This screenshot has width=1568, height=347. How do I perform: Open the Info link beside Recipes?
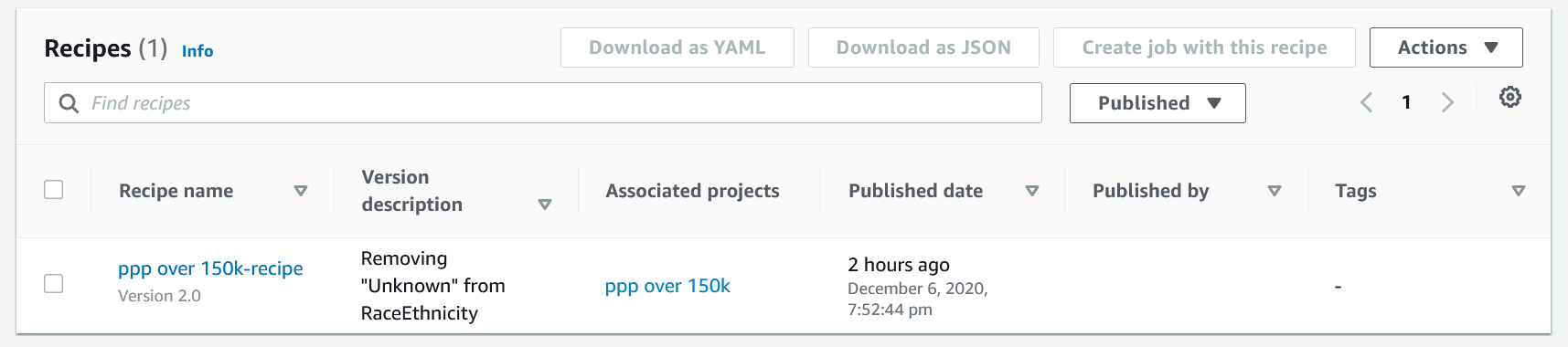(197, 51)
